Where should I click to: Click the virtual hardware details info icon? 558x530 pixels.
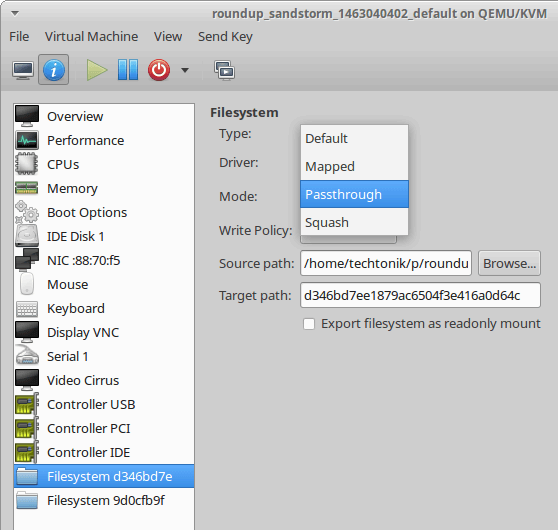coord(54,70)
